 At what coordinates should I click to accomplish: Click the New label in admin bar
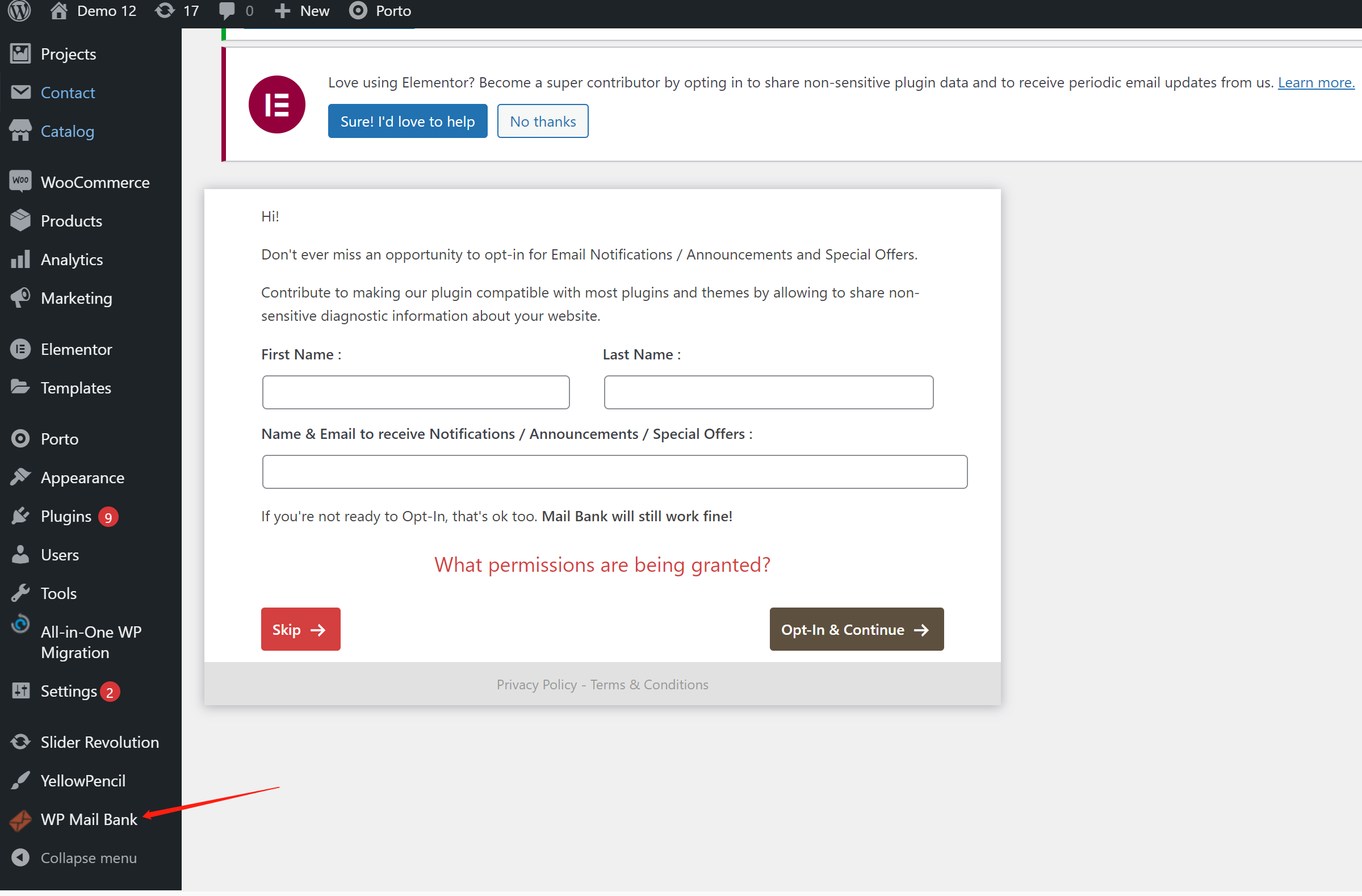coord(315,11)
